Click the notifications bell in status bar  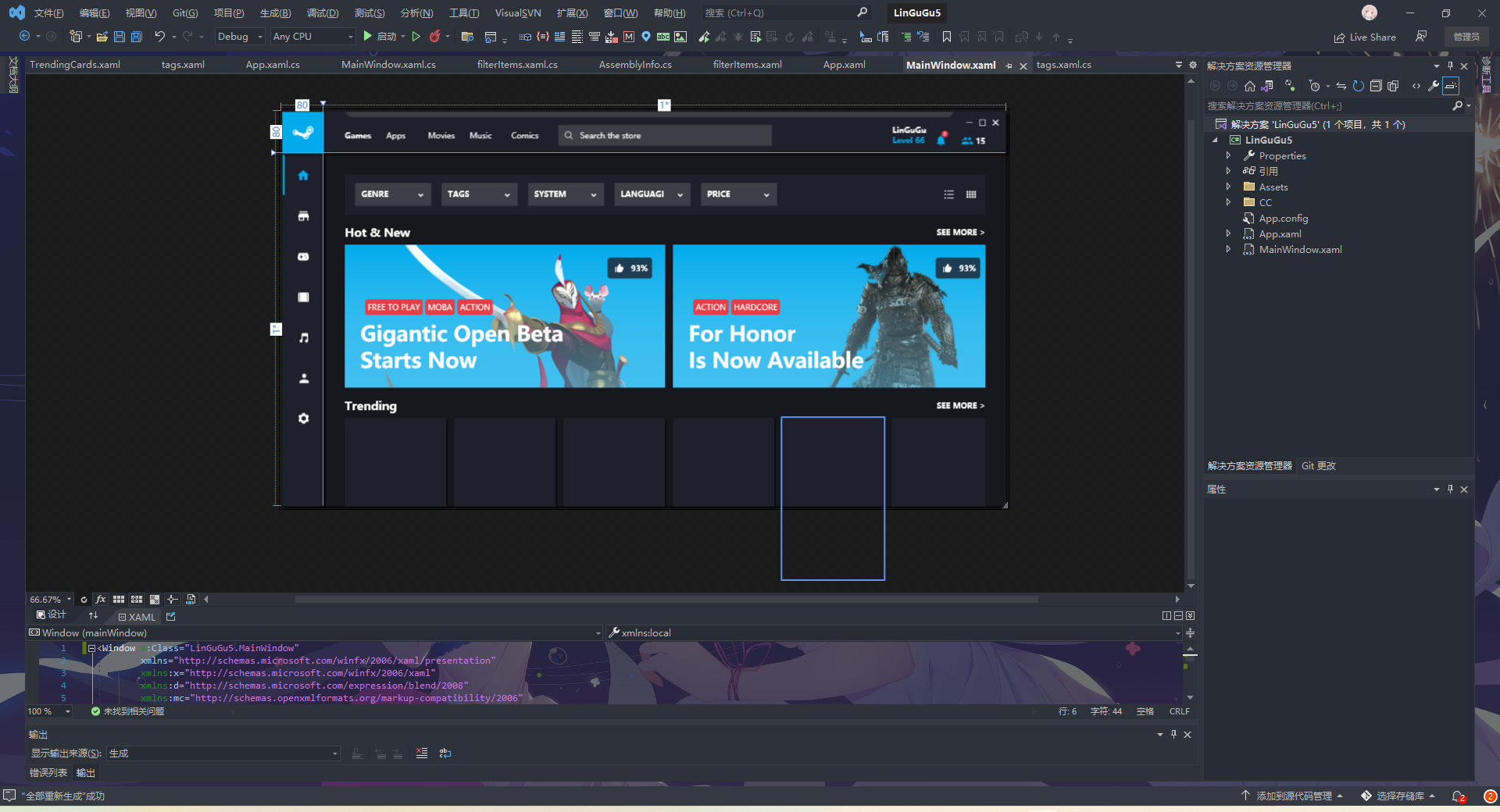(x=1458, y=796)
